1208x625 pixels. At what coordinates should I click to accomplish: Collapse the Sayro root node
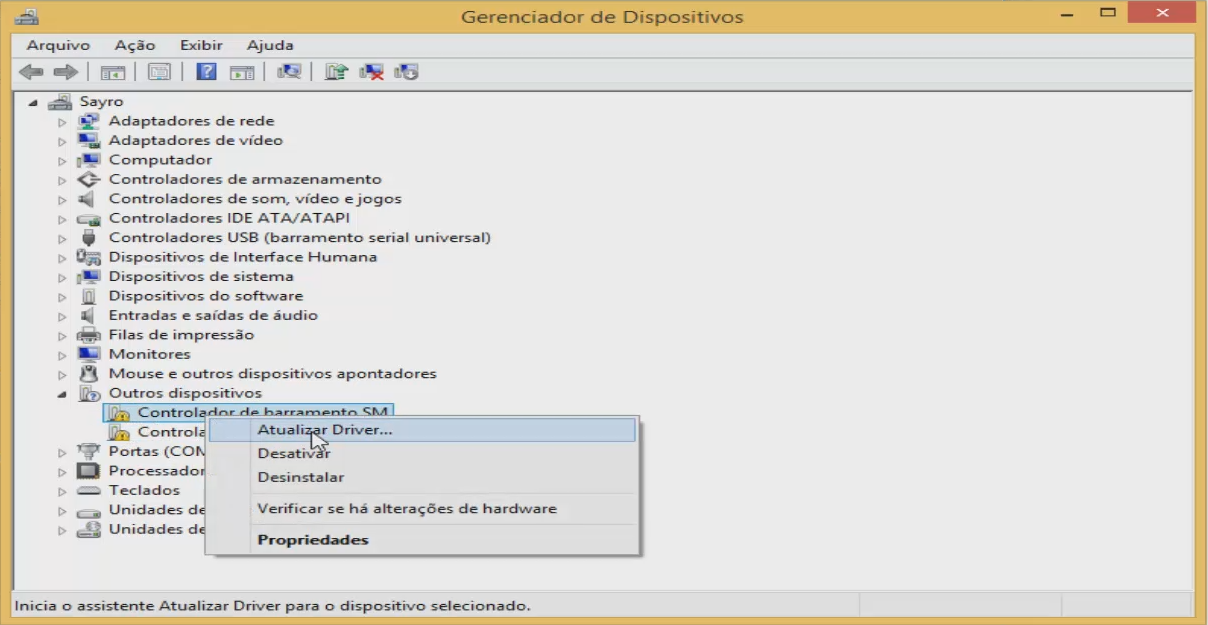[33, 102]
